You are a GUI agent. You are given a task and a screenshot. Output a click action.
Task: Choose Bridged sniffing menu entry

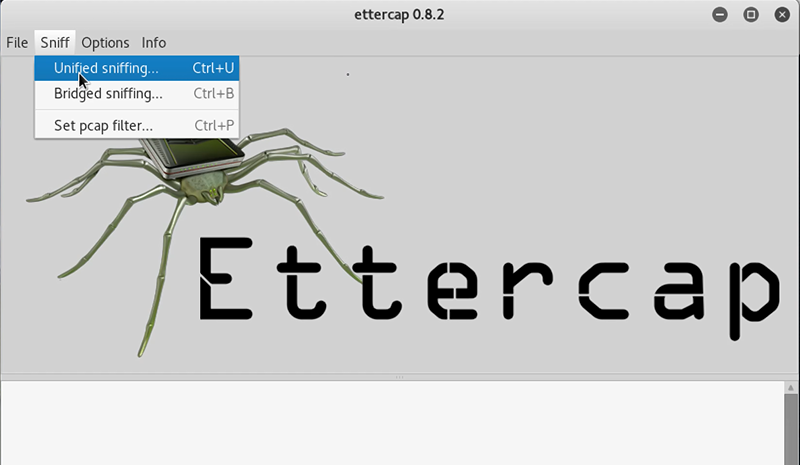(137, 94)
